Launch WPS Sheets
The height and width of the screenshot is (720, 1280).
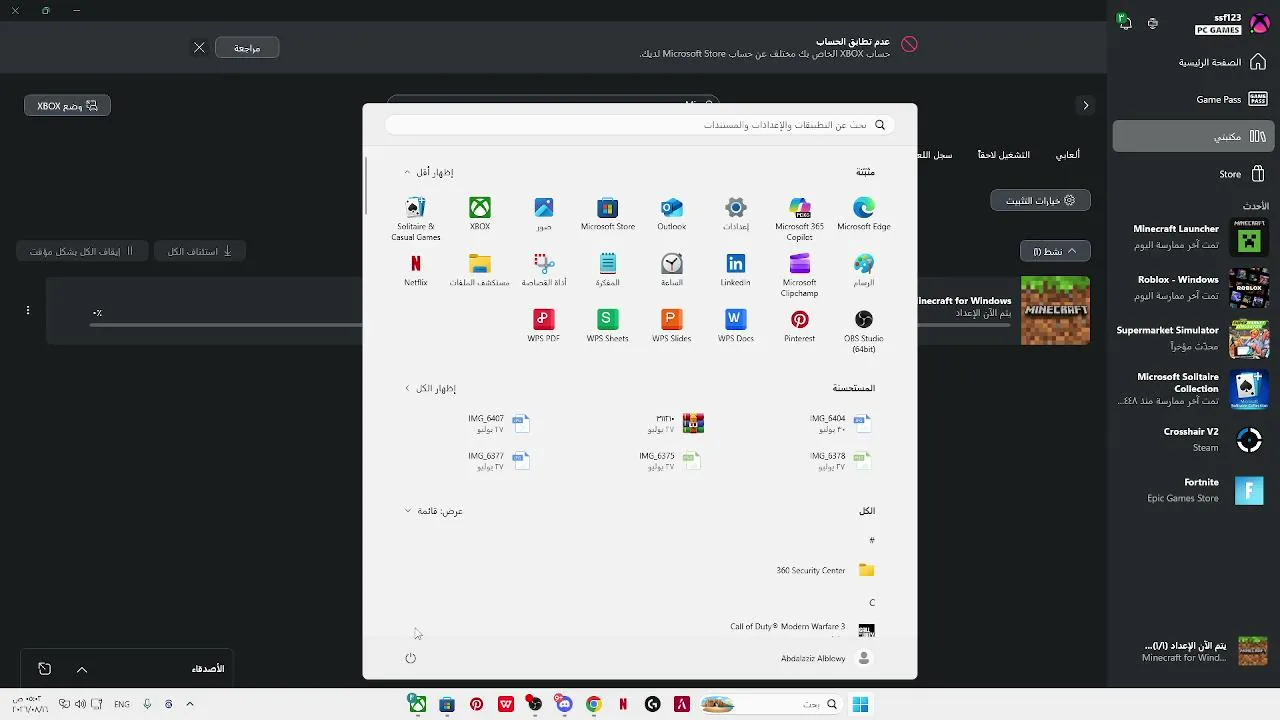[x=608, y=326]
